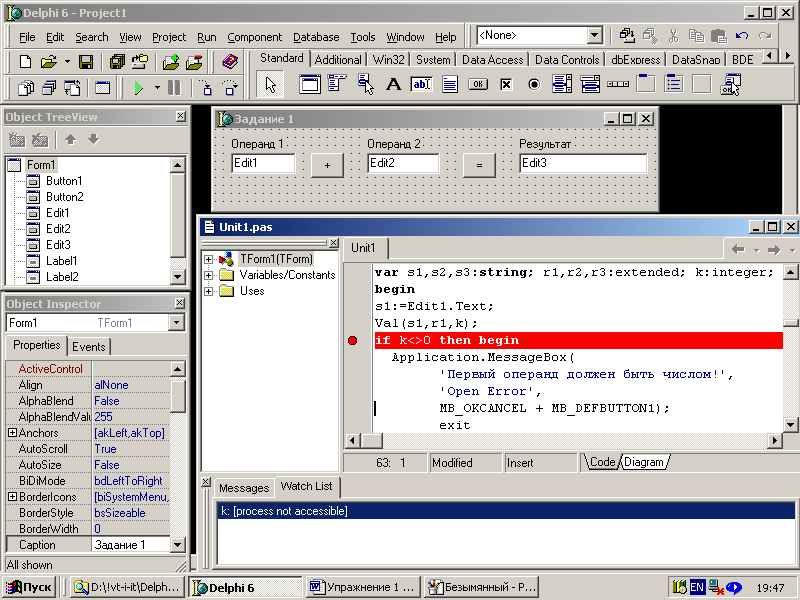Select the Button (OK) component icon
This screenshot has width=800, height=600.
478,84
